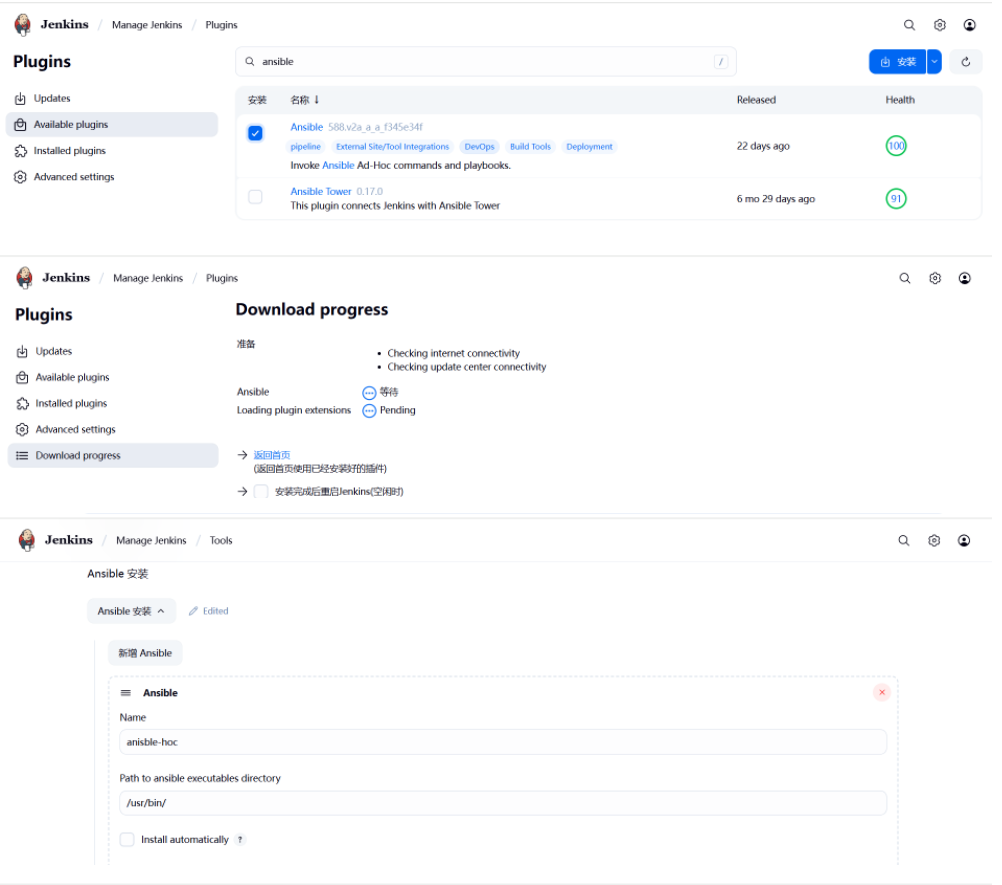Screen dimensions: 1002x885
Task: Click pencil Edited icon near Ansible 安装
Action: coord(193,611)
